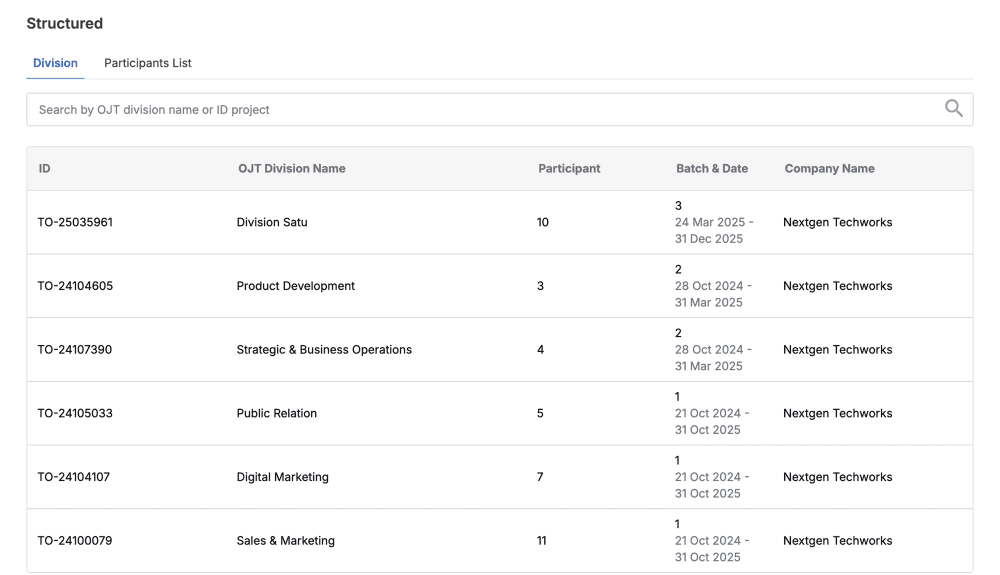Open project ID TO-24107390

(x=75, y=350)
